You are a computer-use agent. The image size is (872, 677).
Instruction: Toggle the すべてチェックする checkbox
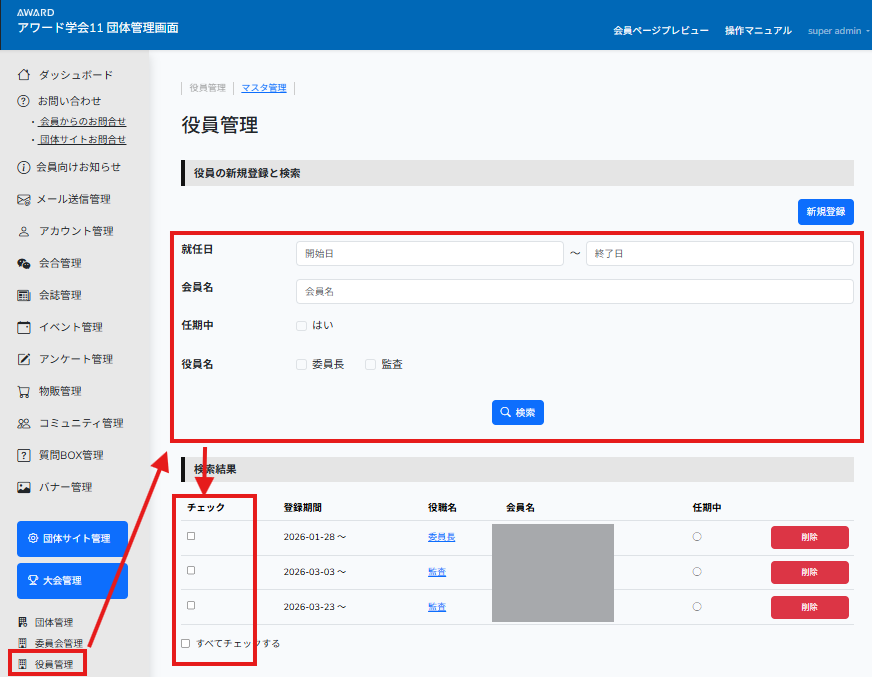click(186, 643)
